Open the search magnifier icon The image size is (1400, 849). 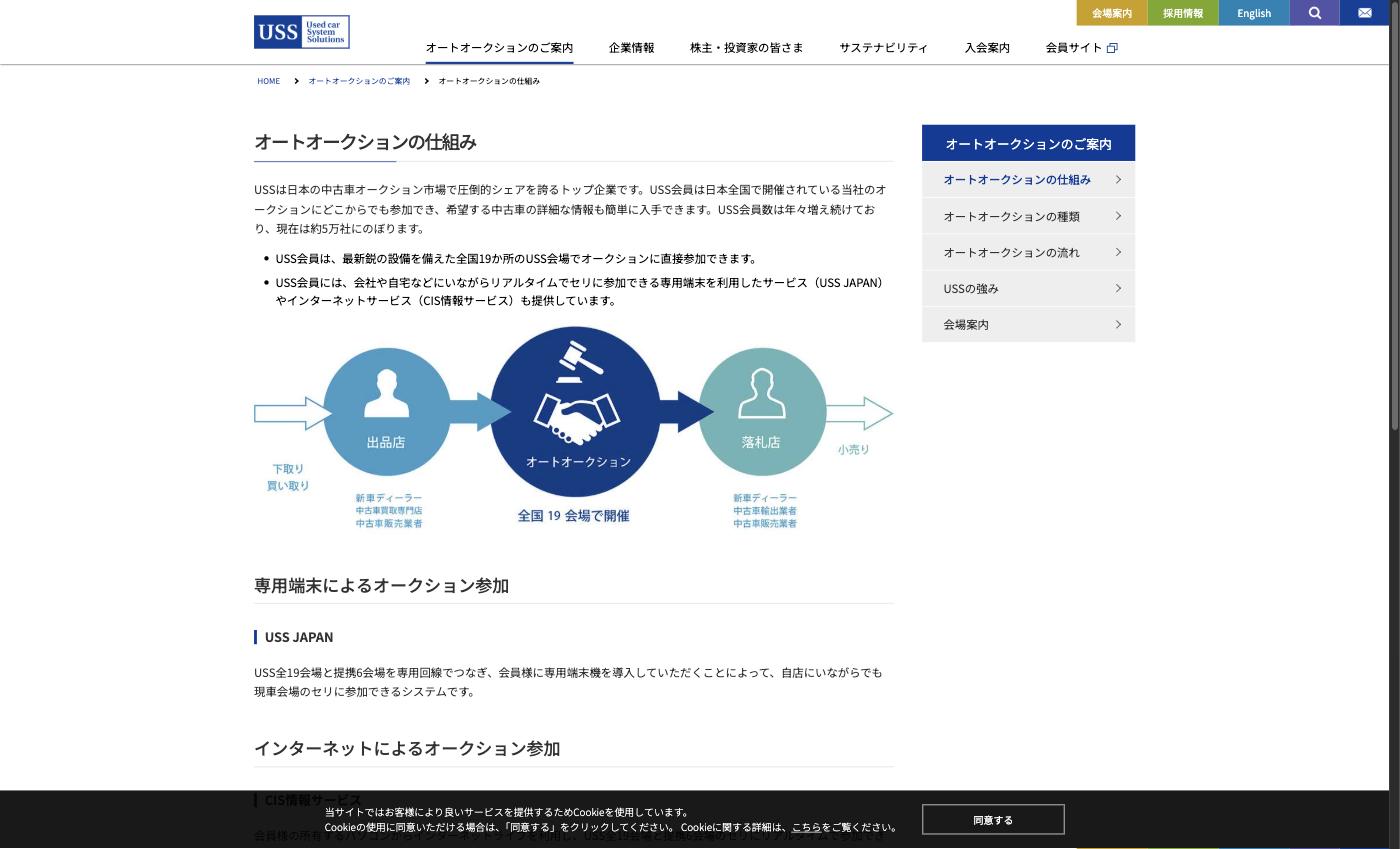click(x=1314, y=13)
